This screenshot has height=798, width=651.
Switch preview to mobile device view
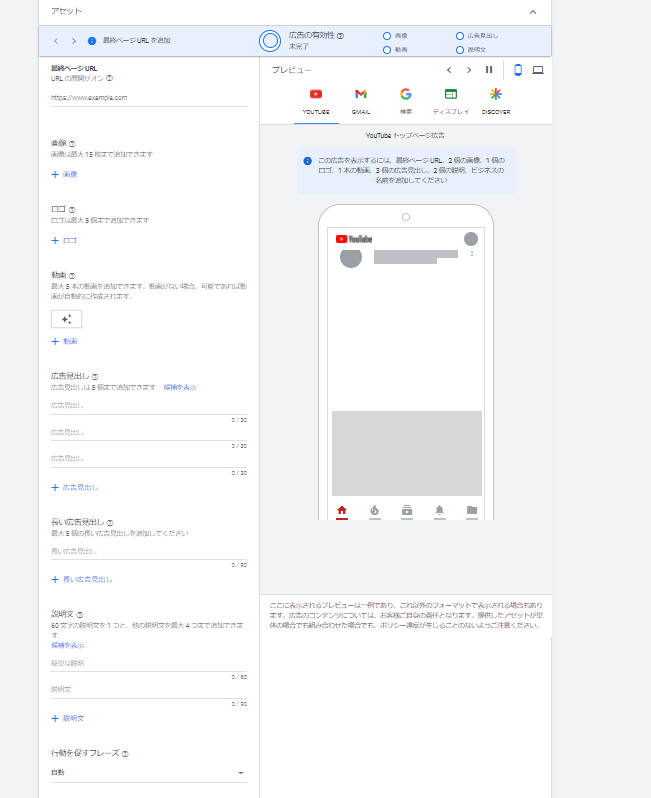coord(518,70)
